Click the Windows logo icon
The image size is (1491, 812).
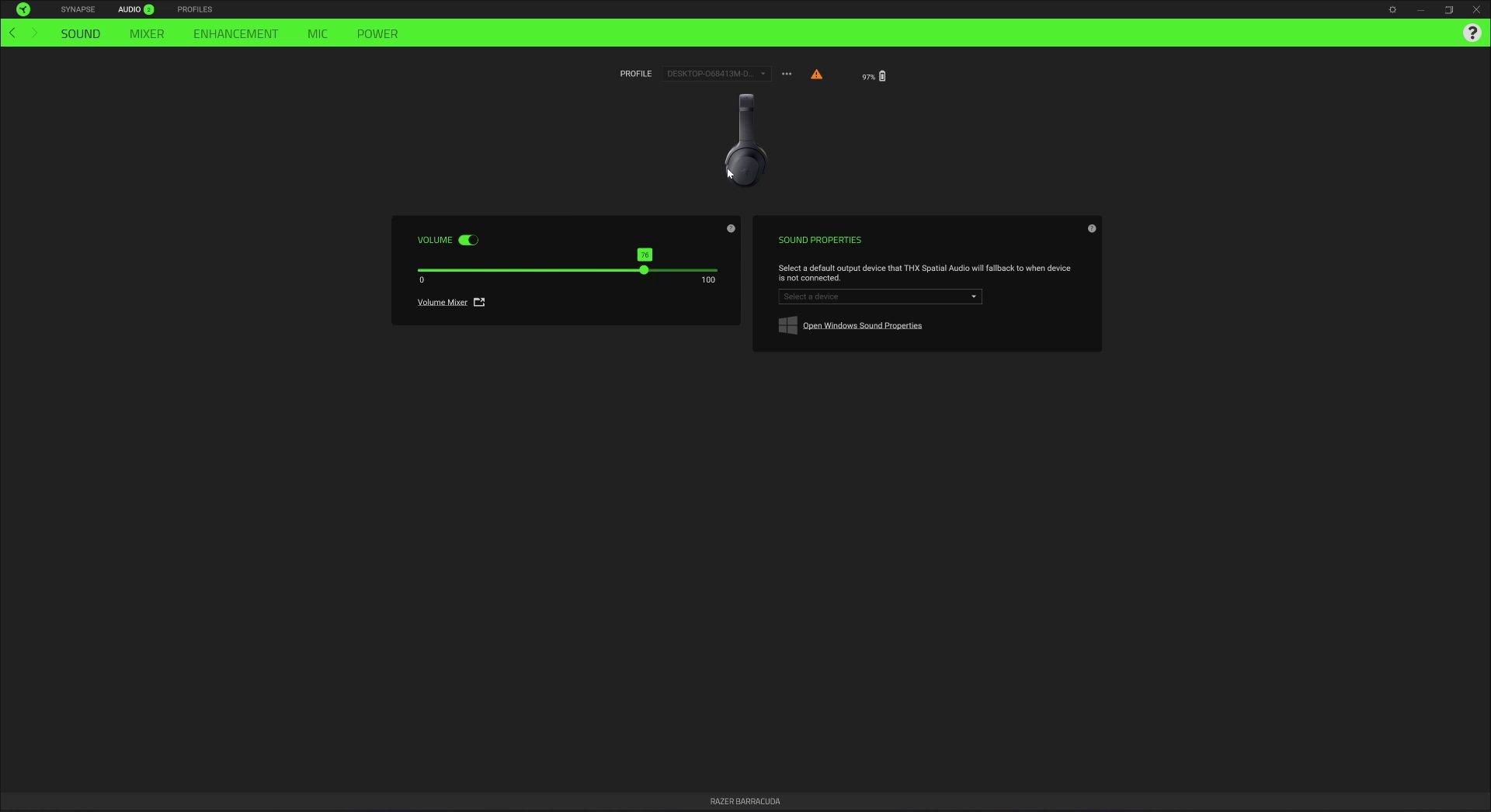787,325
